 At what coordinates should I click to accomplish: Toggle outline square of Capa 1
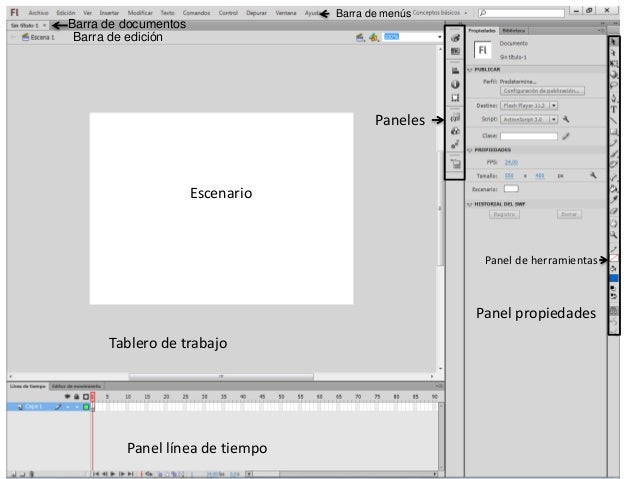(86, 407)
